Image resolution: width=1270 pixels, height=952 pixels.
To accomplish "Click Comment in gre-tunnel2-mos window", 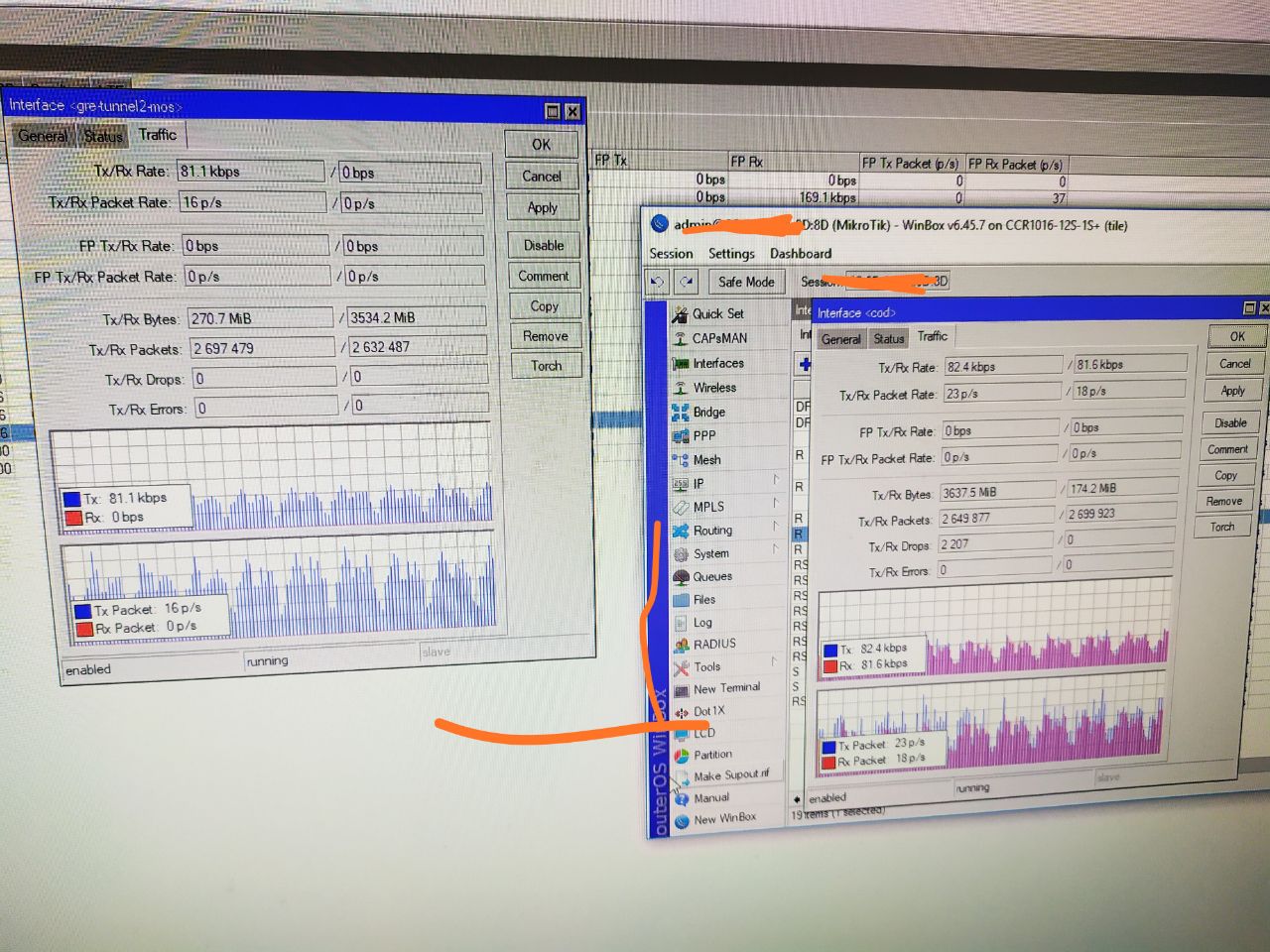I will click(544, 276).
